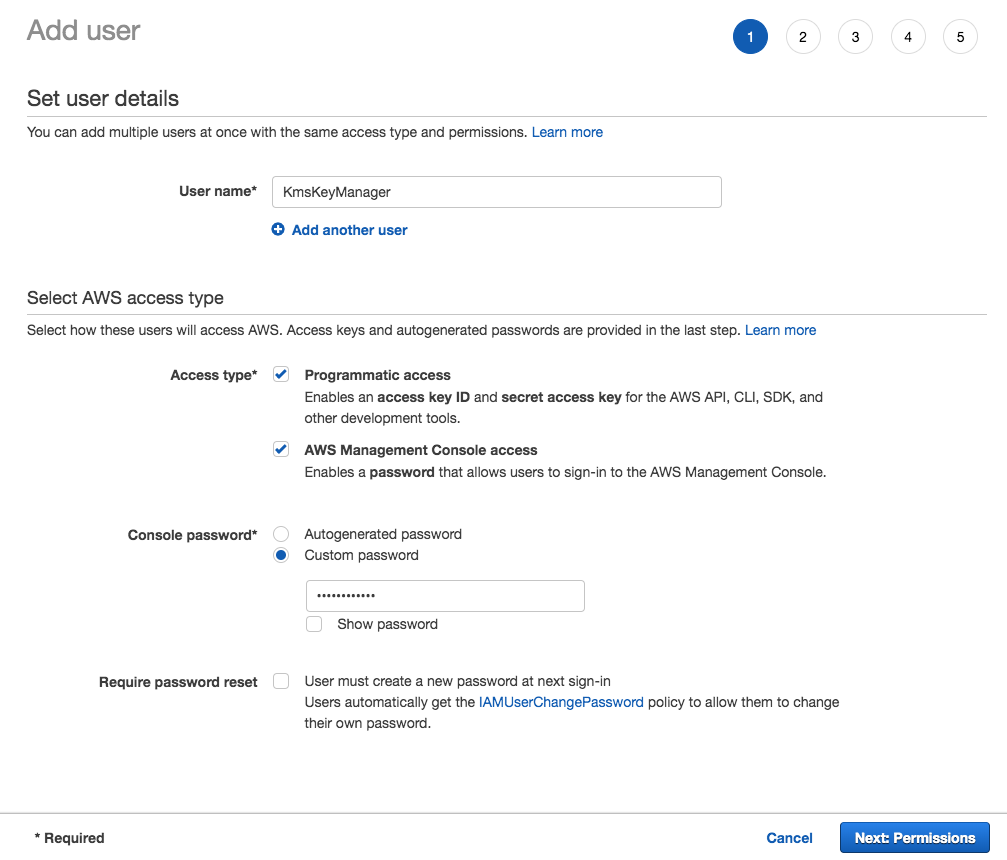1007x860 pixels.
Task: Focus the custom password input field
Action: [x=445, y=596]
